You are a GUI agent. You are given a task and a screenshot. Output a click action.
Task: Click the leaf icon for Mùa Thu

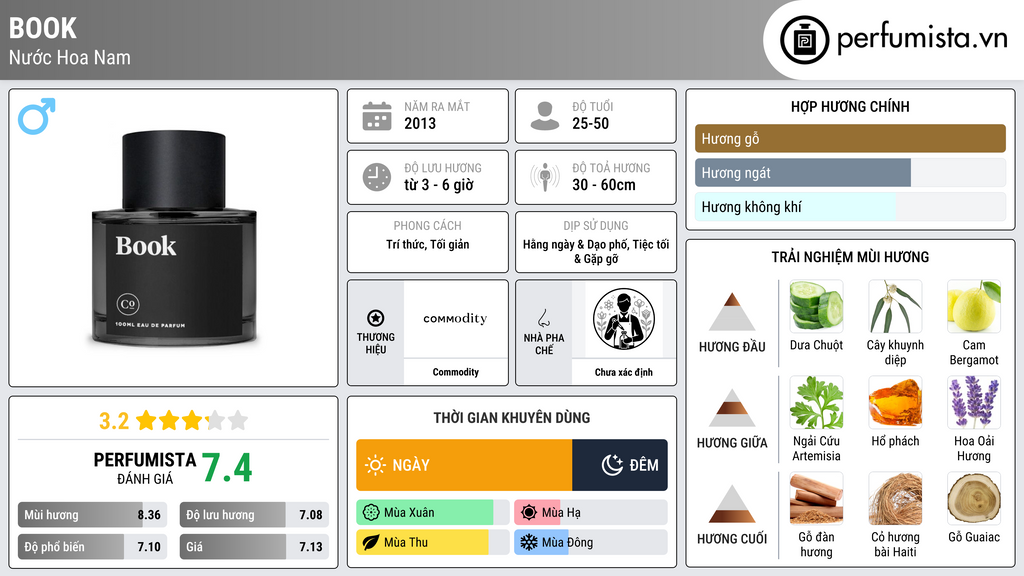(371, 542)
